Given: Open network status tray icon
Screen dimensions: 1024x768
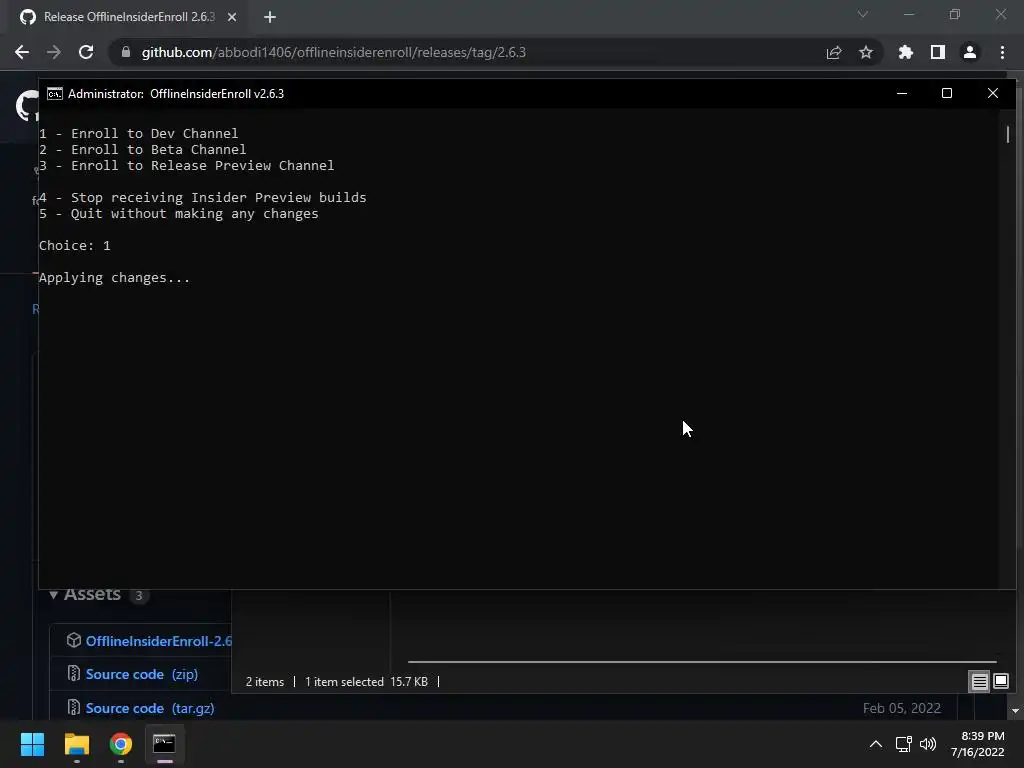Looking at the screenshot, I should (903, 744).
